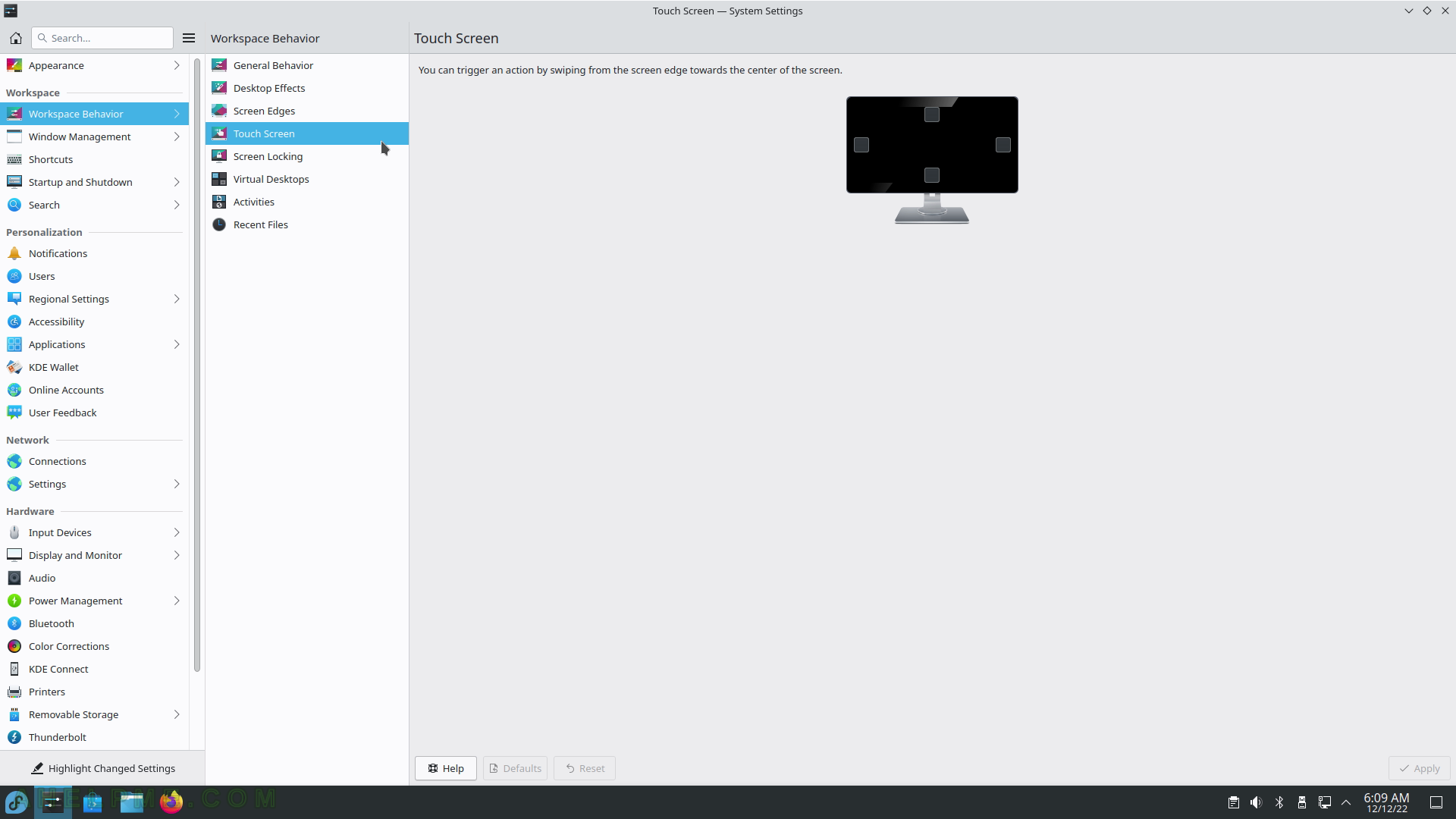Click the Users icon in sidebar
This screenshot has height=819, width=1456.
[14, 276]
